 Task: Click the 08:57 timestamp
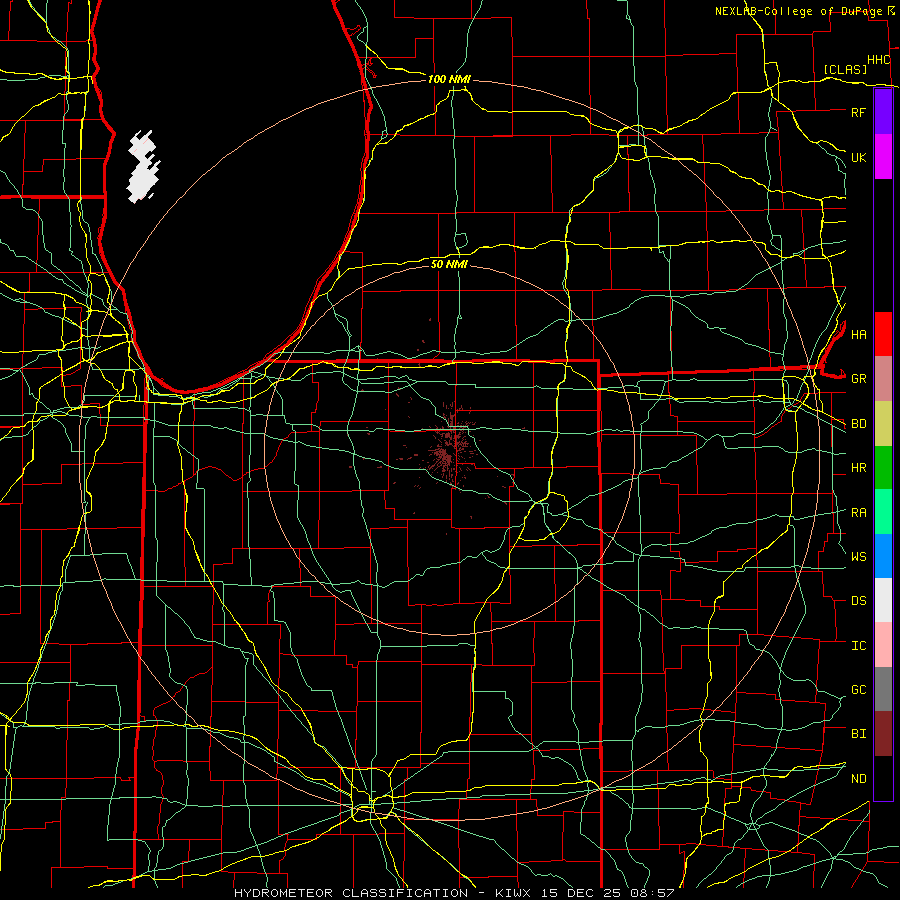[651, 893]
